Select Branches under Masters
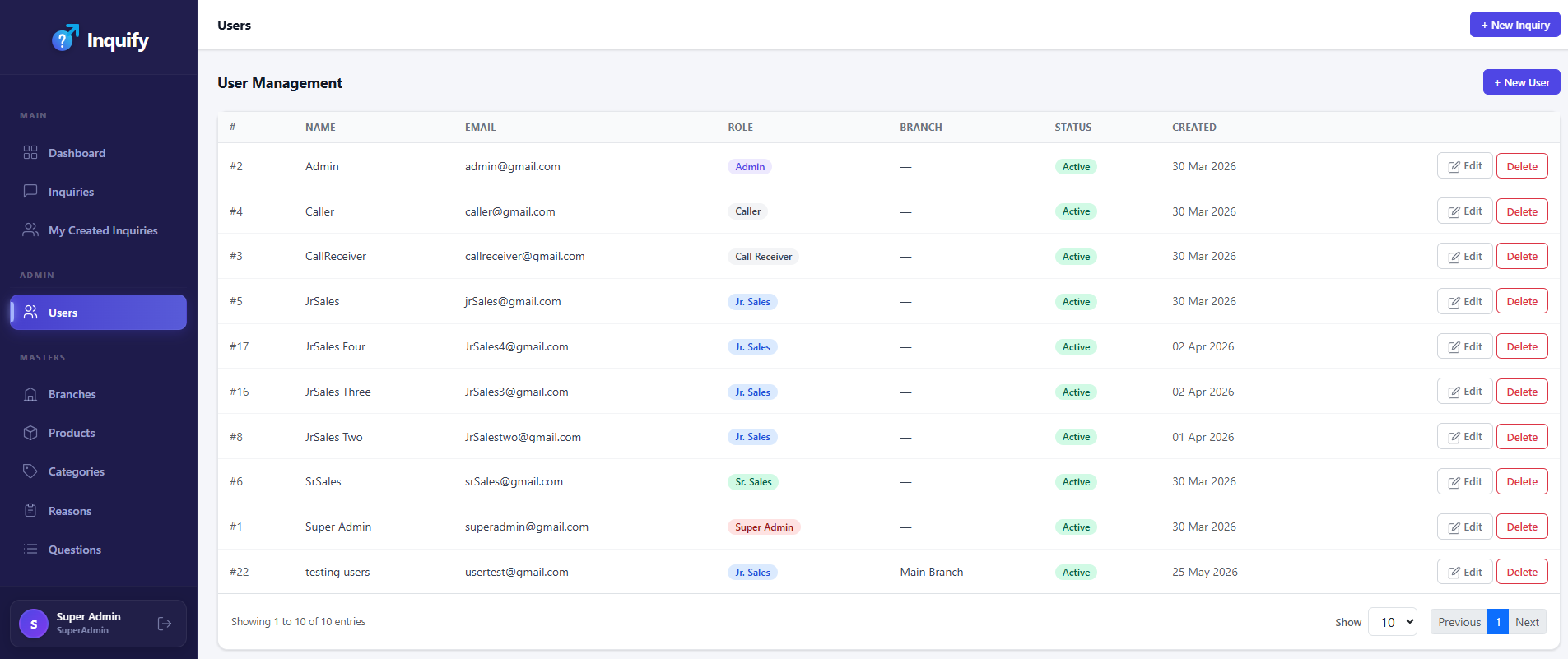Viewport: 1568px width, 659px height. [99, 394]
